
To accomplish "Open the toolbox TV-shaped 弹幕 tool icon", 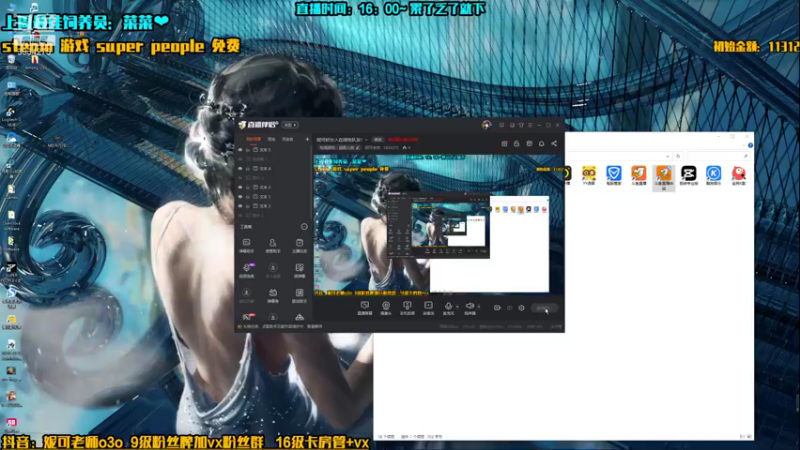I will (273, 294).
